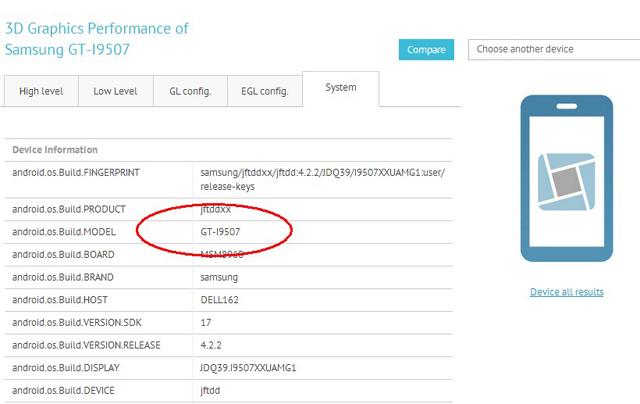
Task: Select the android.os.Build.VERSION.SDK label
Action: coord(77,322)
